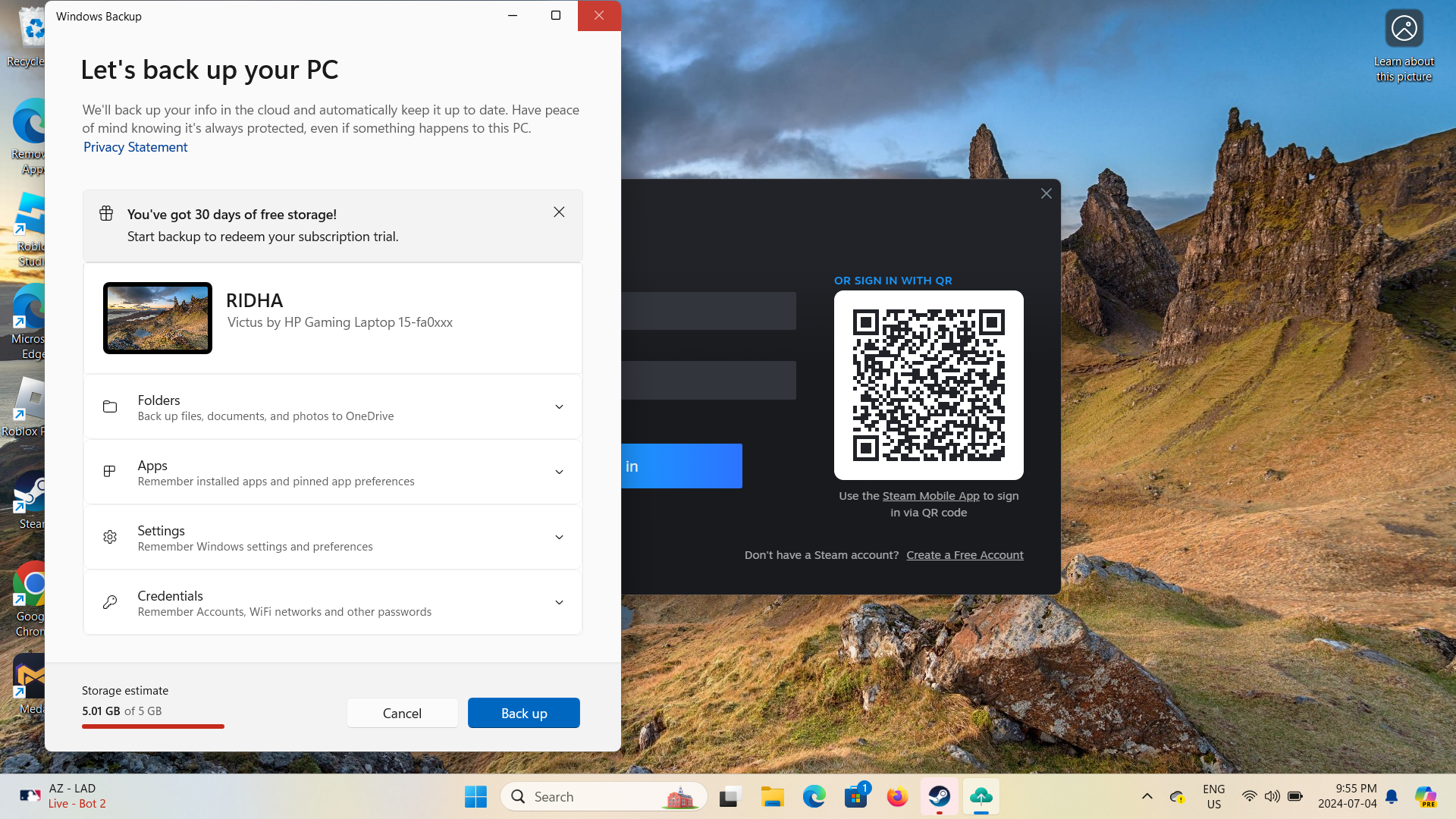
Task: Select the Roblox Studio desktop shortcut
Action: pyautogui.click(x=30, y=229)
